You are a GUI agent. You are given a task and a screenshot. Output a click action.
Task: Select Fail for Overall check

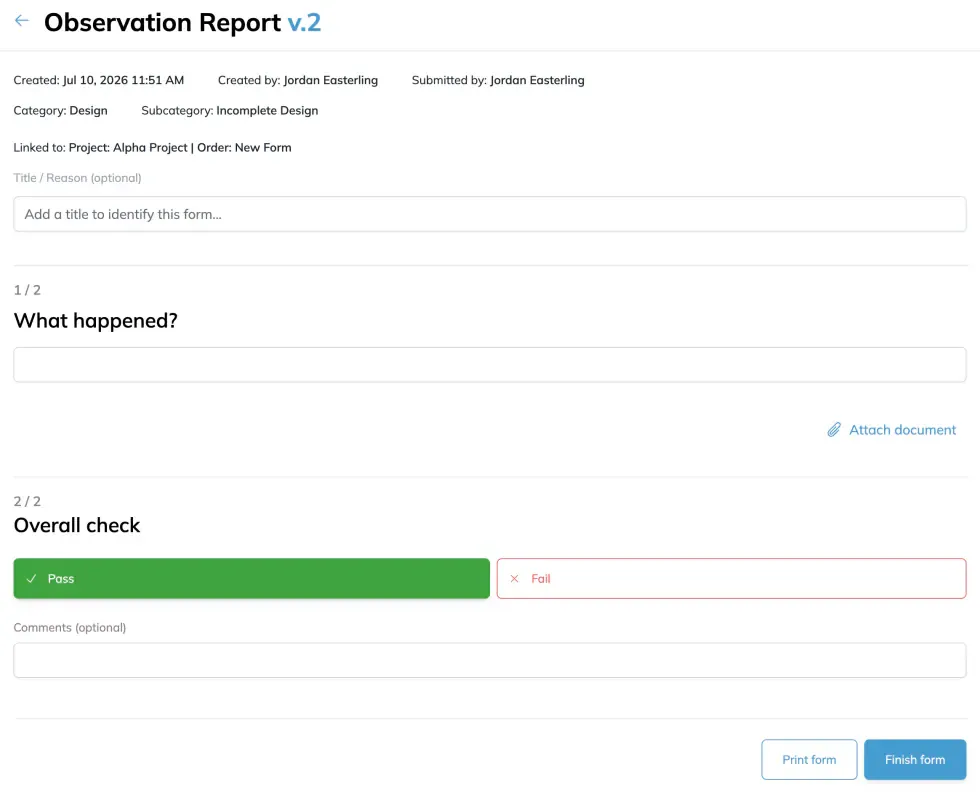[731, 578]
